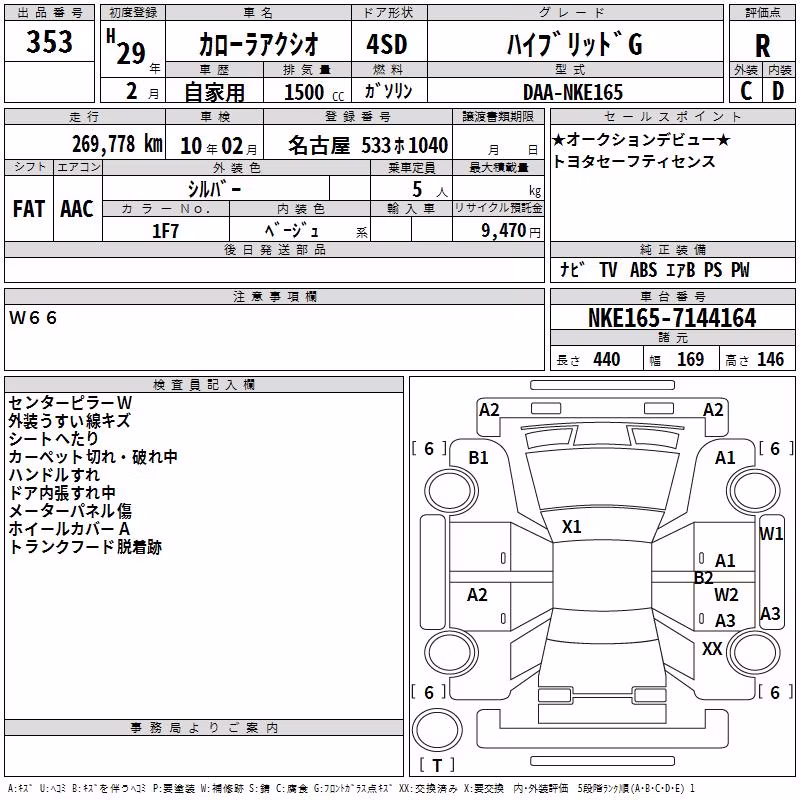
Task: Click sales point オークションデビュー line
Action: pyautogui.click(x=641, y=139)
